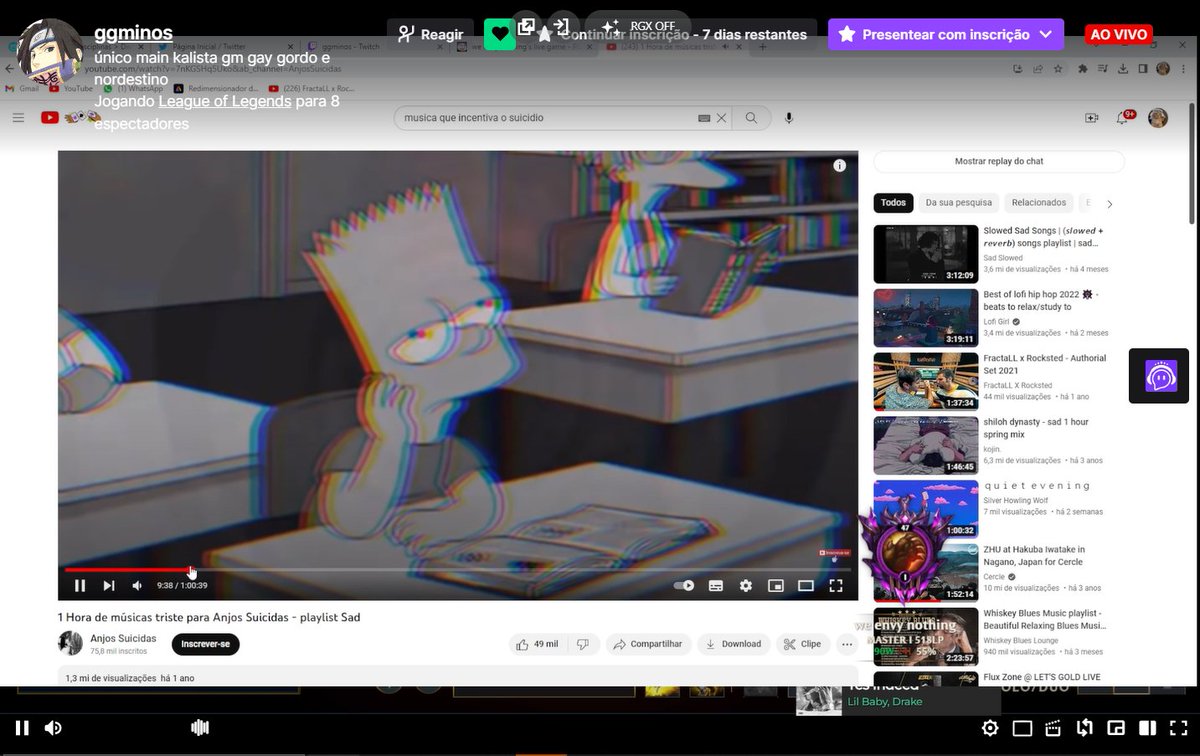Click the Twitch swap-arrows icon
This screenshot has width=1200, height=756.
tap(1085, 728)
